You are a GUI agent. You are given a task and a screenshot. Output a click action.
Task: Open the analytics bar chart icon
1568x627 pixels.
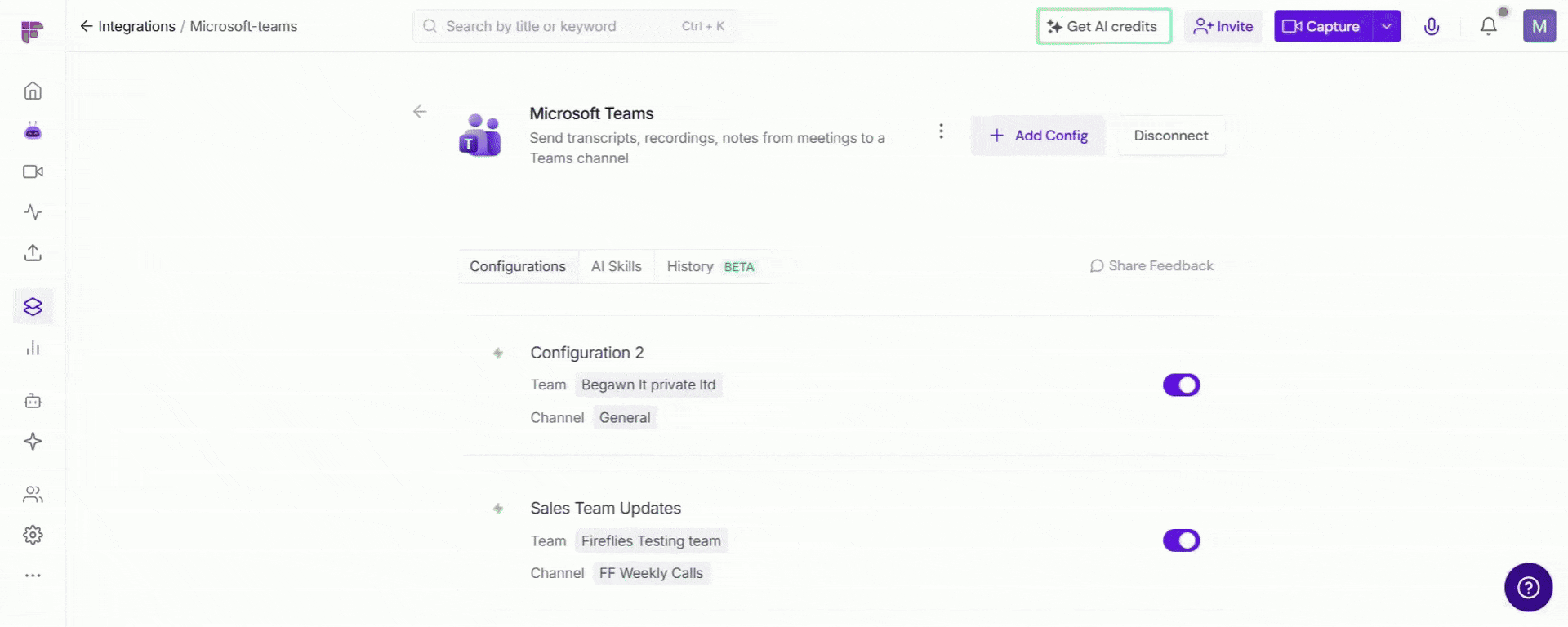33,348
